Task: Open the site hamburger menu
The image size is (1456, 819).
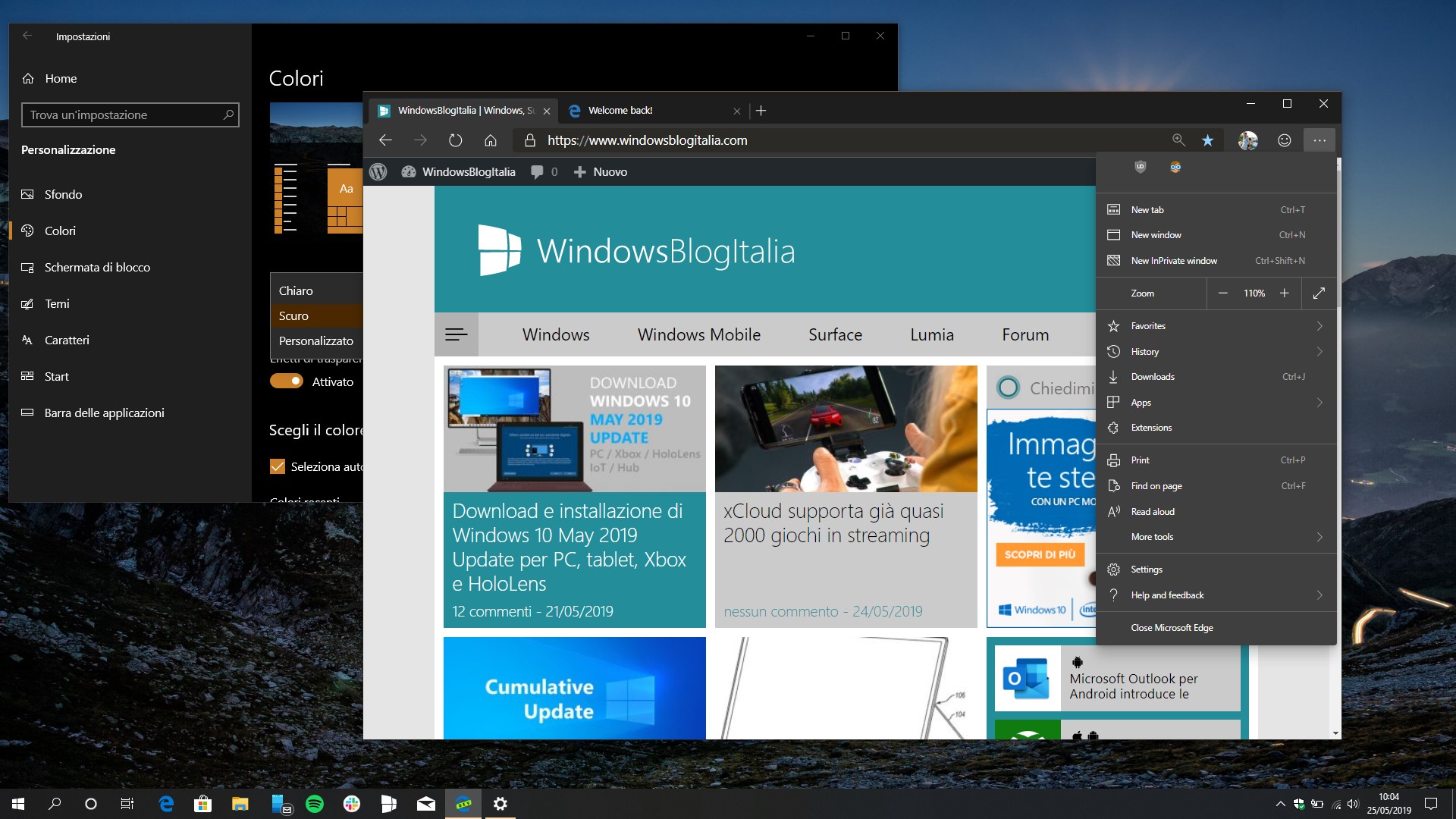Action: coord(457,334)
